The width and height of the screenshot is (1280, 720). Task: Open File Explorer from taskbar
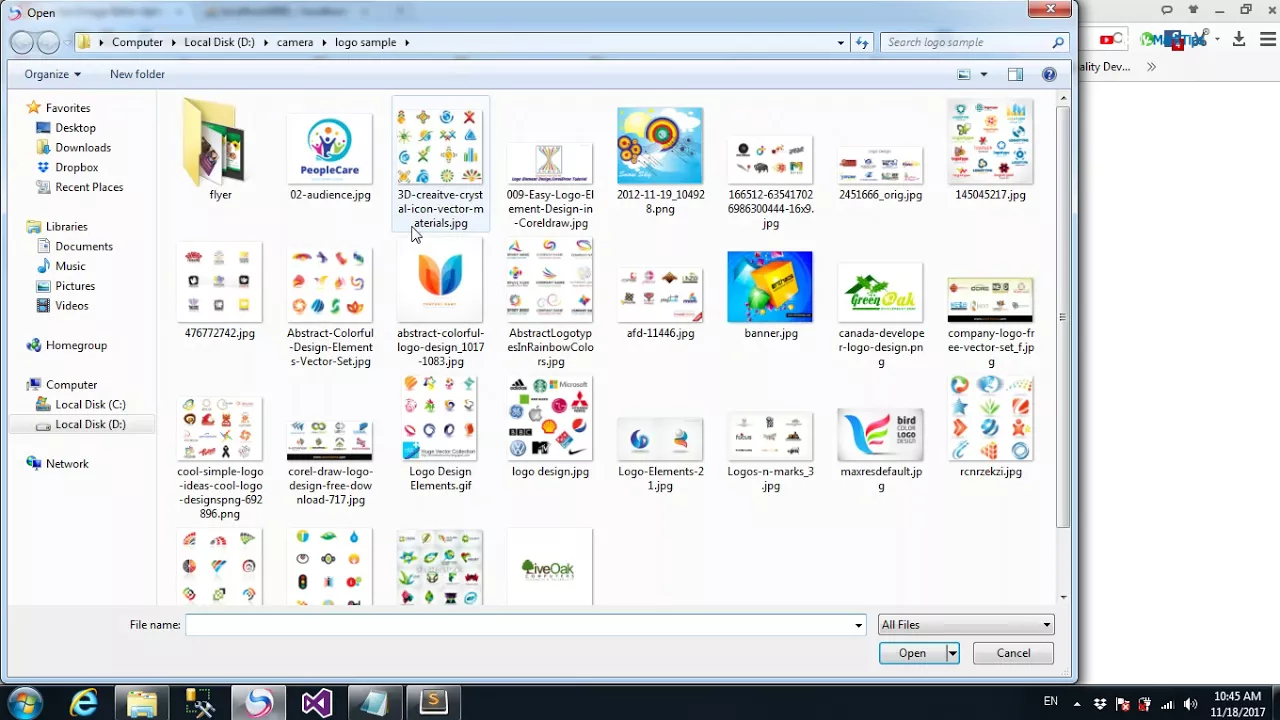[142, 703]
